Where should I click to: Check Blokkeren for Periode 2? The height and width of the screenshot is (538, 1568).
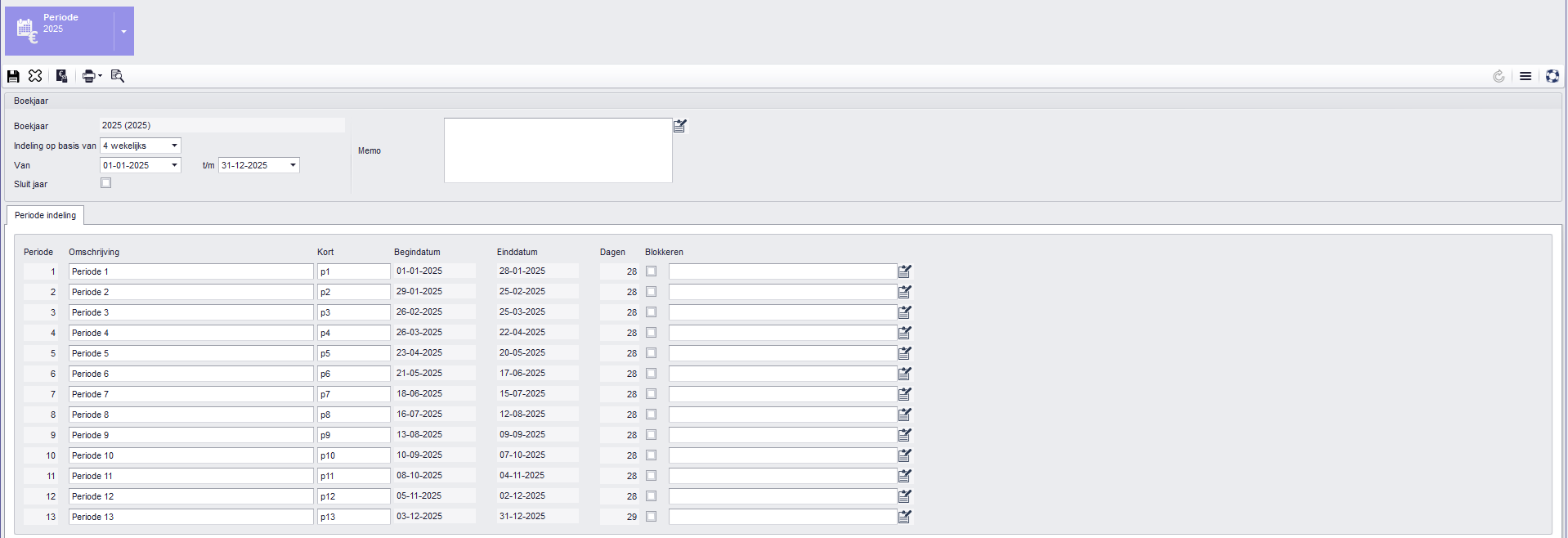point(651,292)
